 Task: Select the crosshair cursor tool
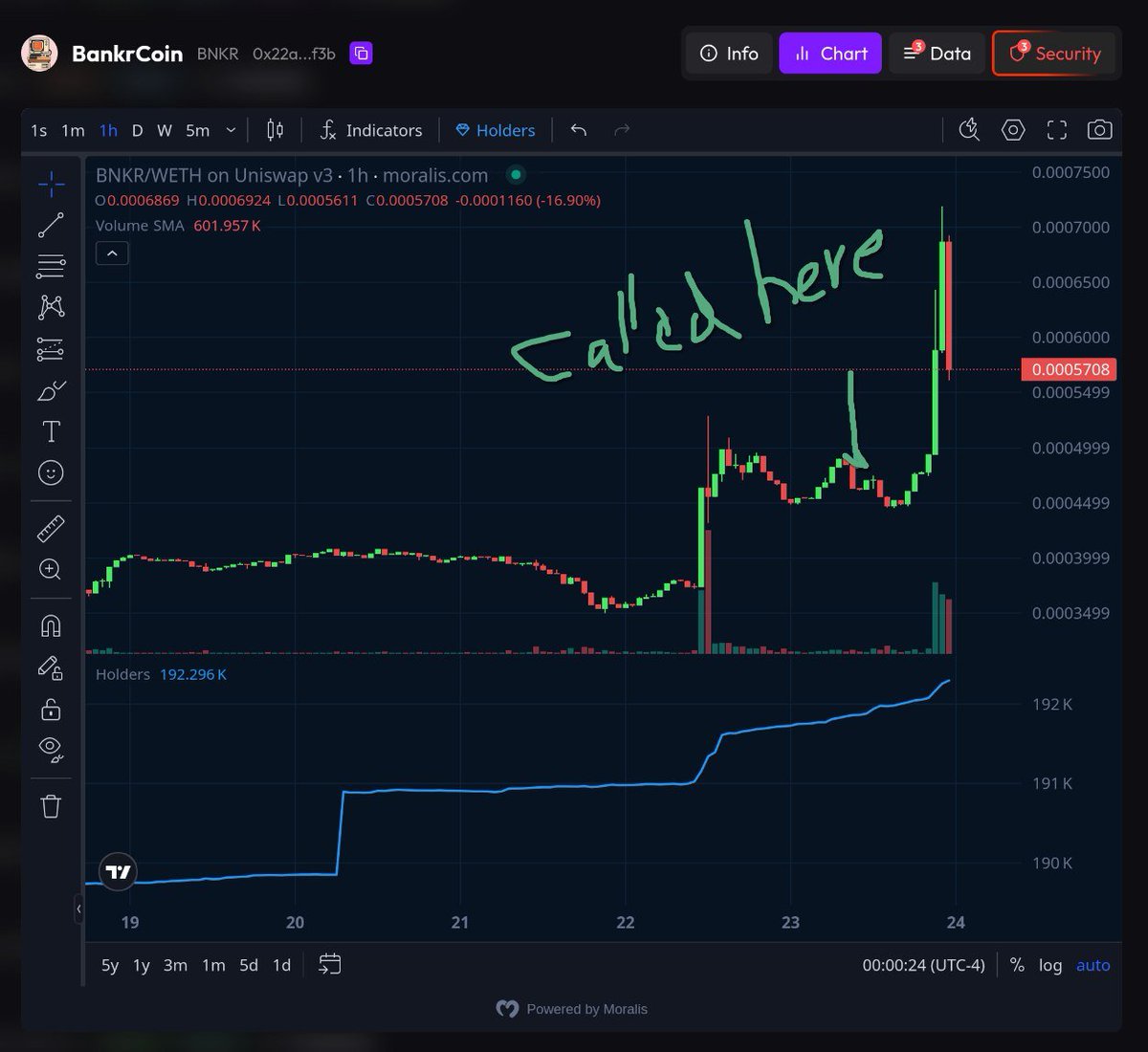click(x=51, y=184)
